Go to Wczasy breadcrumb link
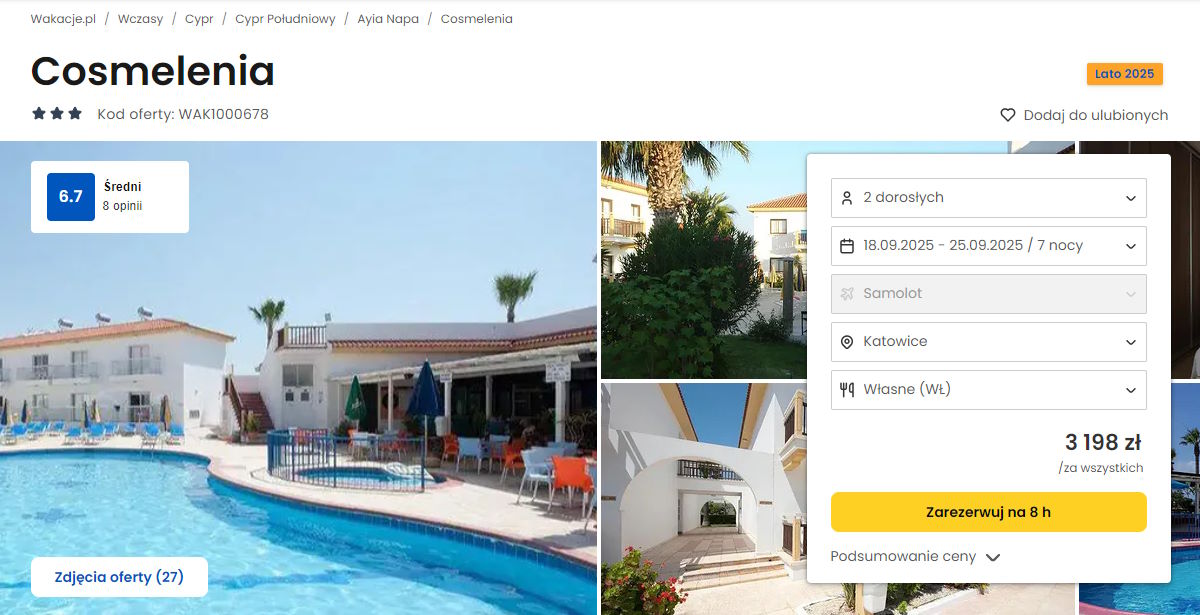The width and height of the screenshot is (1200, 615). point(140,19)
